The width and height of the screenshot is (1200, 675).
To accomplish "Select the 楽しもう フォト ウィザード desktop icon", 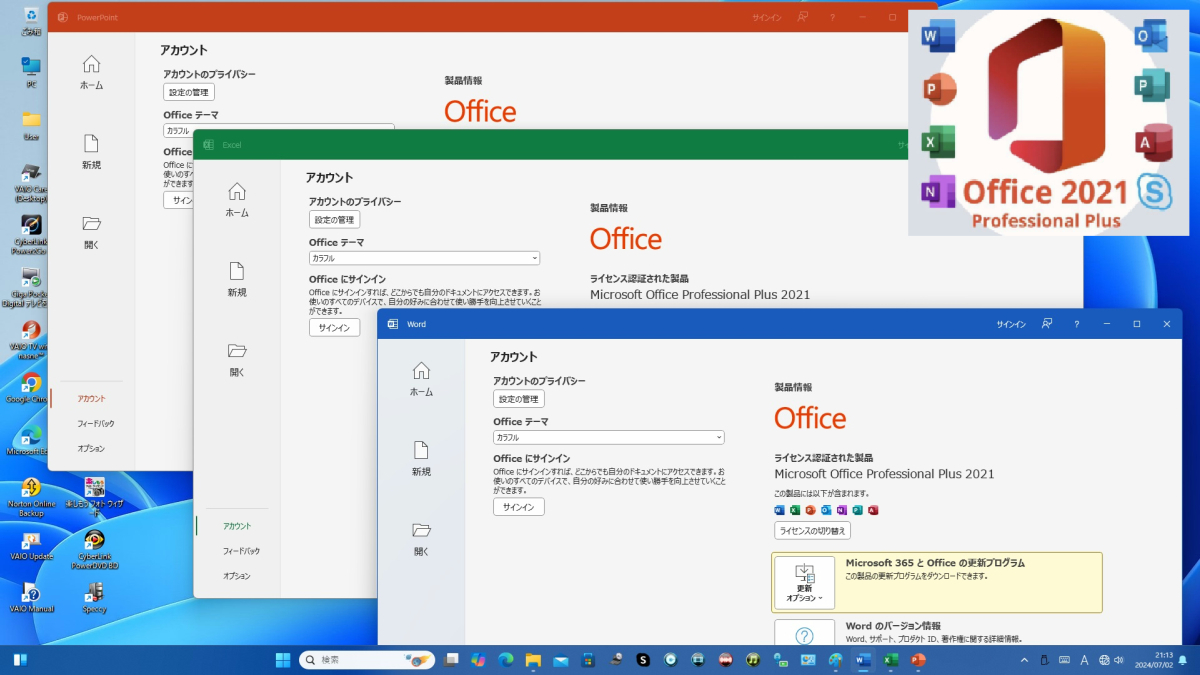I will point(95,496).
